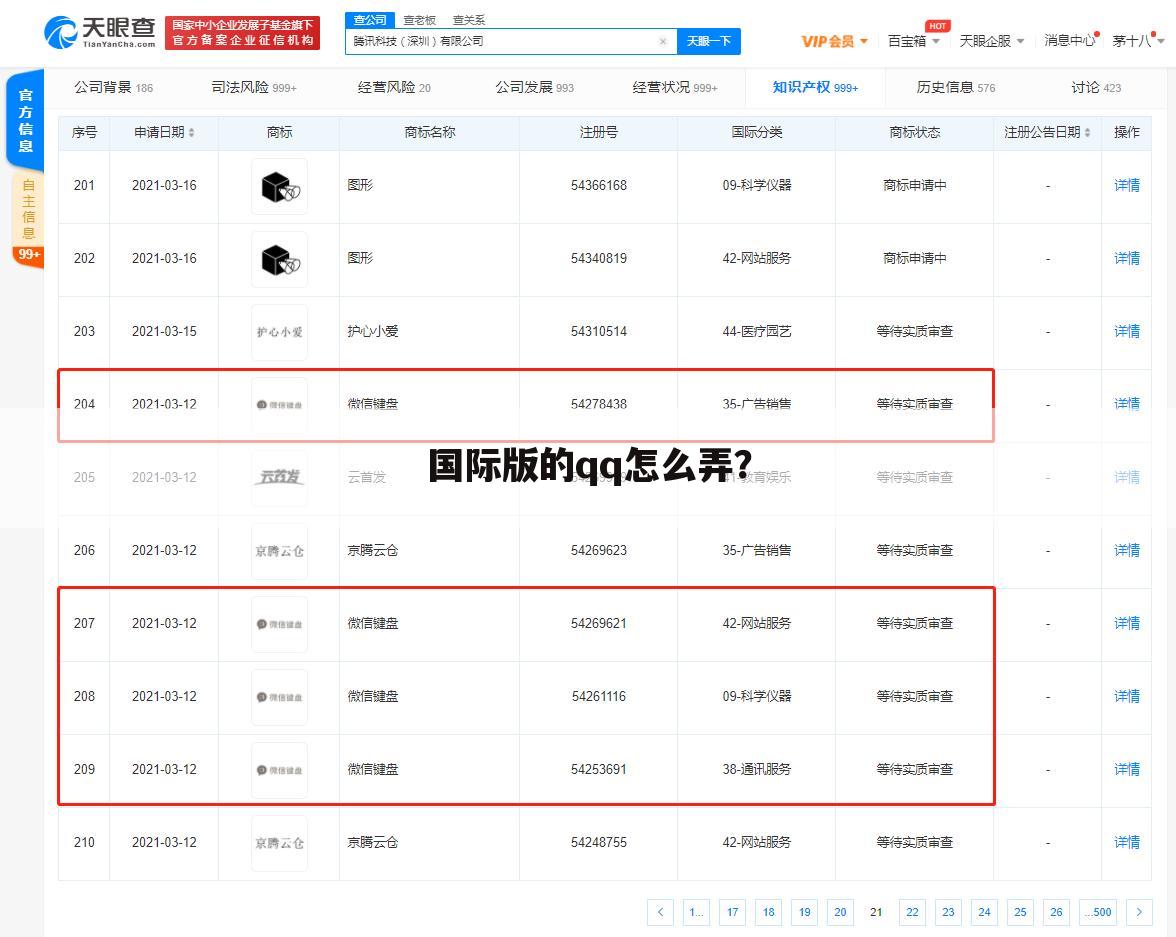This screenshot has height=937, width=1176.
Task: Sort by 注册公告日期 column arrows
Action: coord(1087,133)
